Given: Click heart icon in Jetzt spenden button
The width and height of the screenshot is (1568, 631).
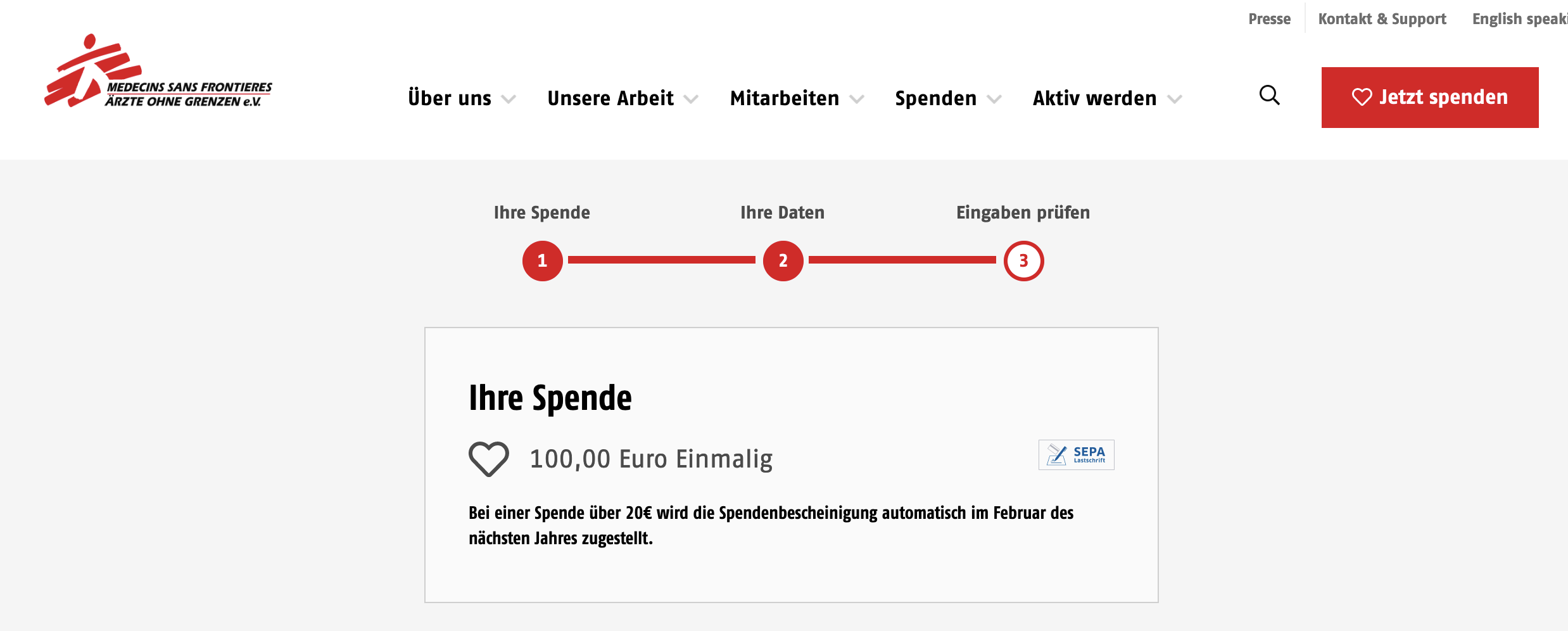Looking at the screenshot, I should point(1362,97).
